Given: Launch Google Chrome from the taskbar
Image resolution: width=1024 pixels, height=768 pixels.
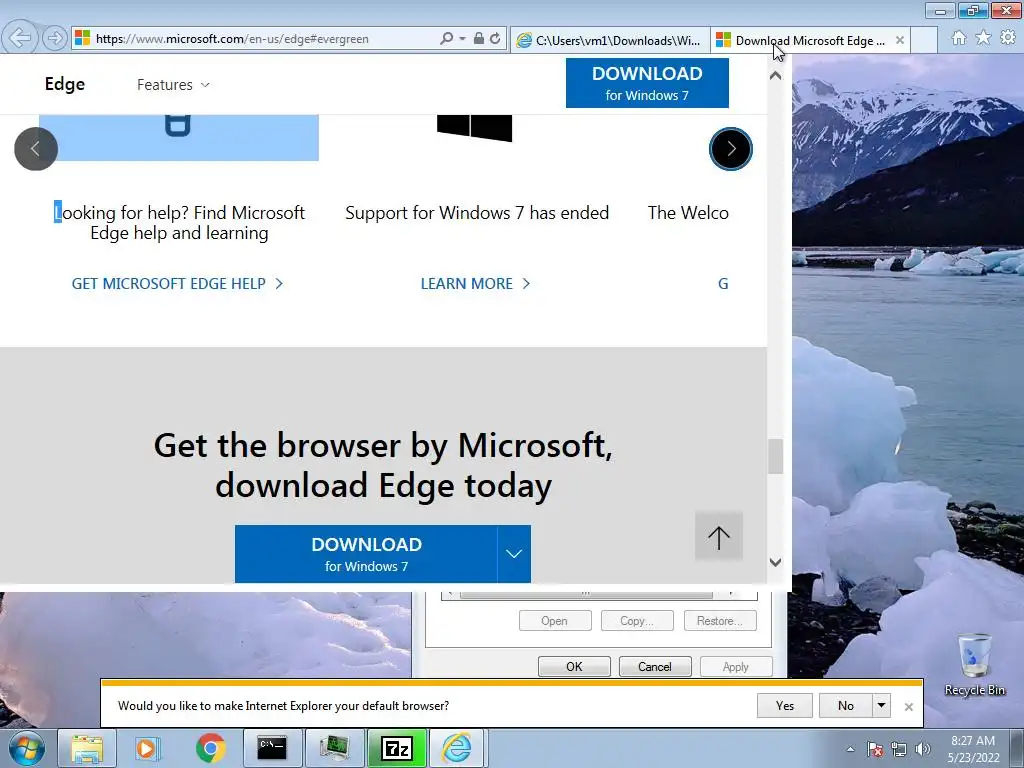Looking at the screenshot, I should point(210,748).
